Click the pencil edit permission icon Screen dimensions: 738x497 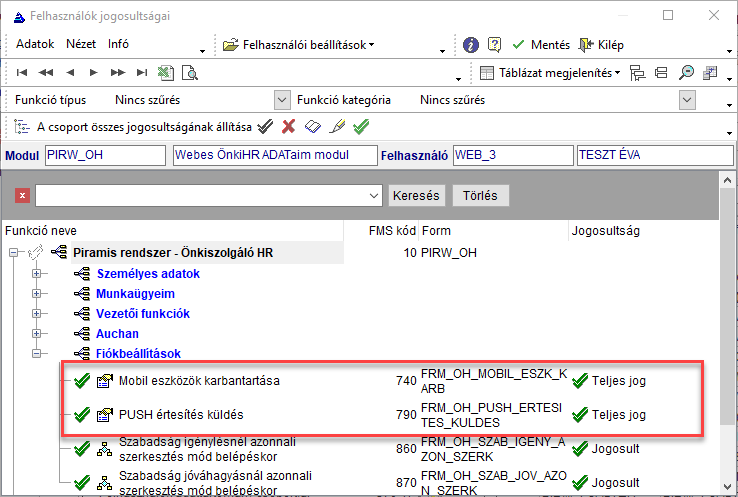click(x=337, y=126)
